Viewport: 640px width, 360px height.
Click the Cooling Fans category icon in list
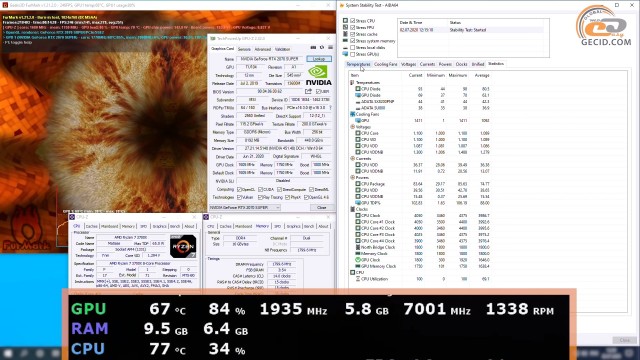point(352,114)
